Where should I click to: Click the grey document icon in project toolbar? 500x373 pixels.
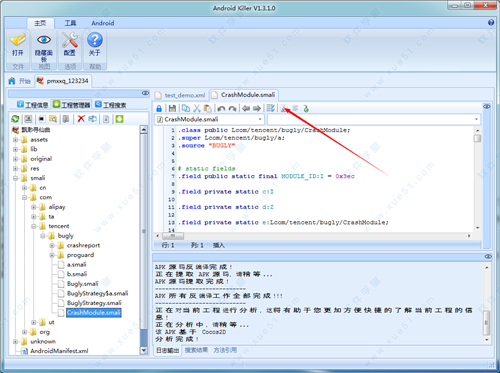pos(66,119)
